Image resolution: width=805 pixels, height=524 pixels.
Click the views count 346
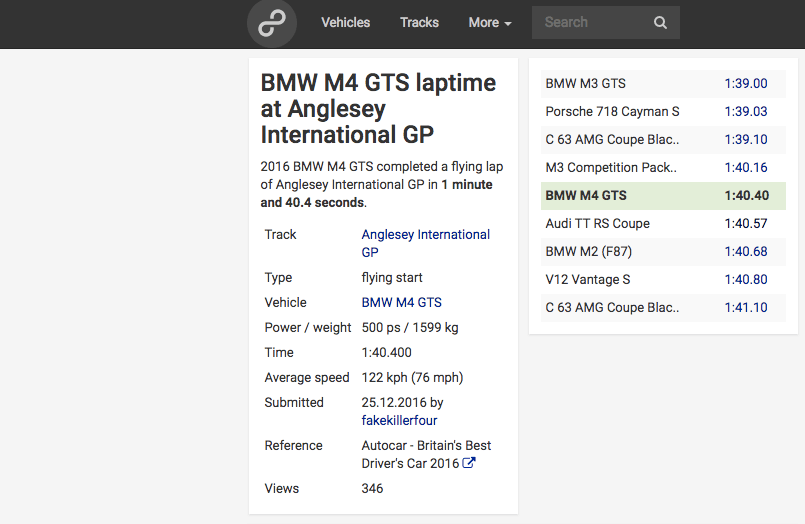(372, 488)
